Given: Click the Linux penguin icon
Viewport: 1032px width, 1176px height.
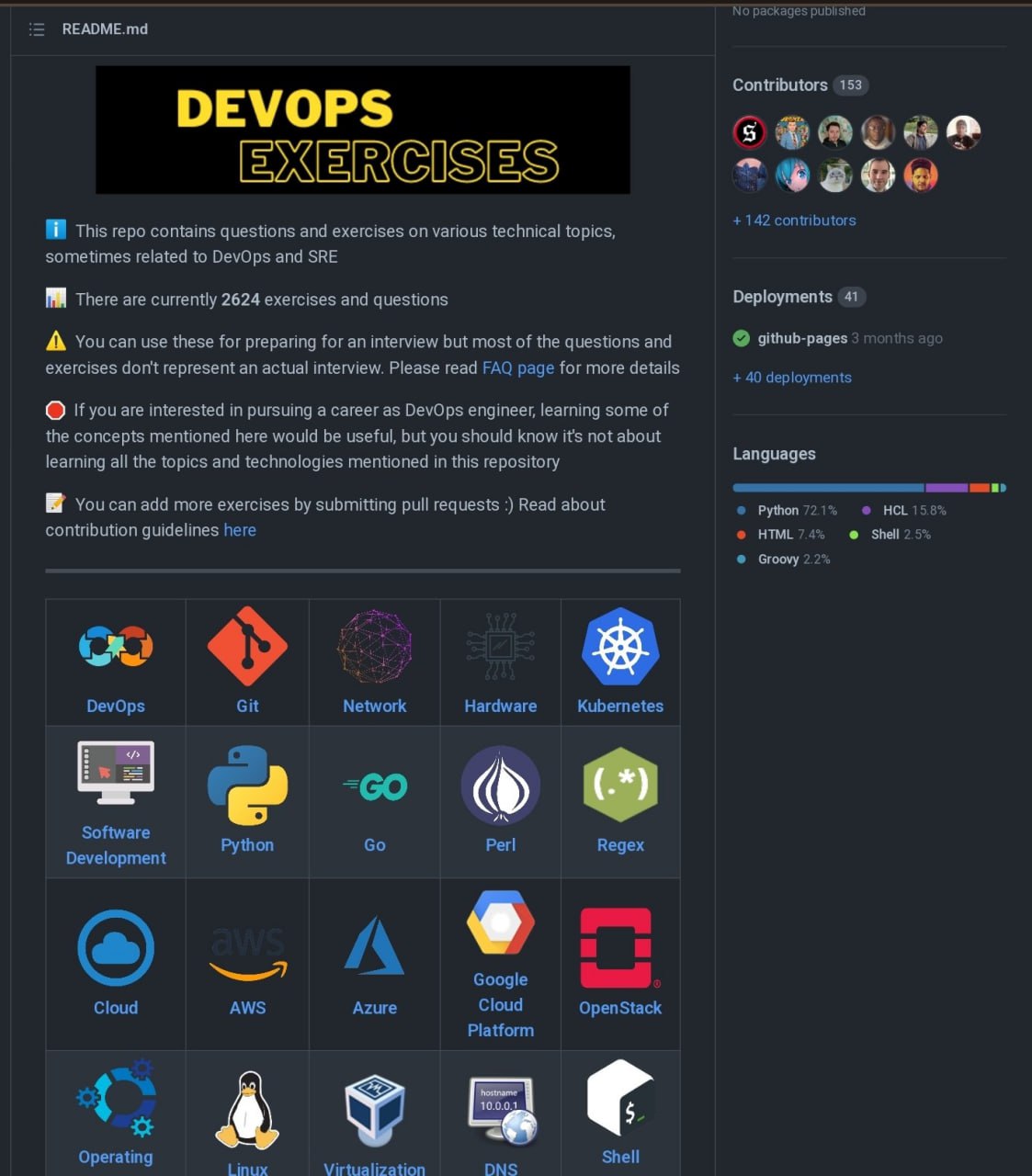Looking at the screenshot, I should (247, 1110).
